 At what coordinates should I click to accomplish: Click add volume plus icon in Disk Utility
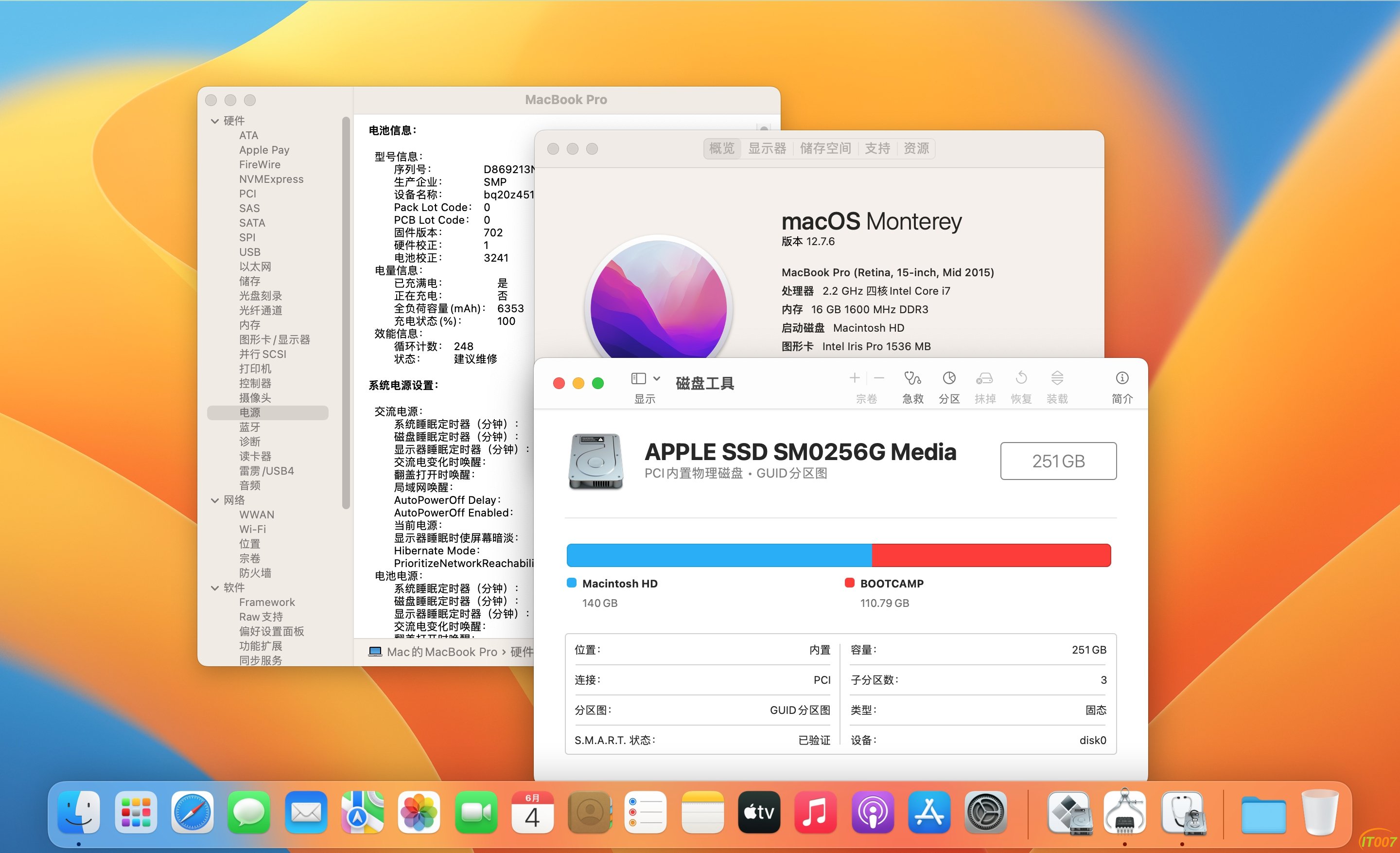click(x=854, y=378)
